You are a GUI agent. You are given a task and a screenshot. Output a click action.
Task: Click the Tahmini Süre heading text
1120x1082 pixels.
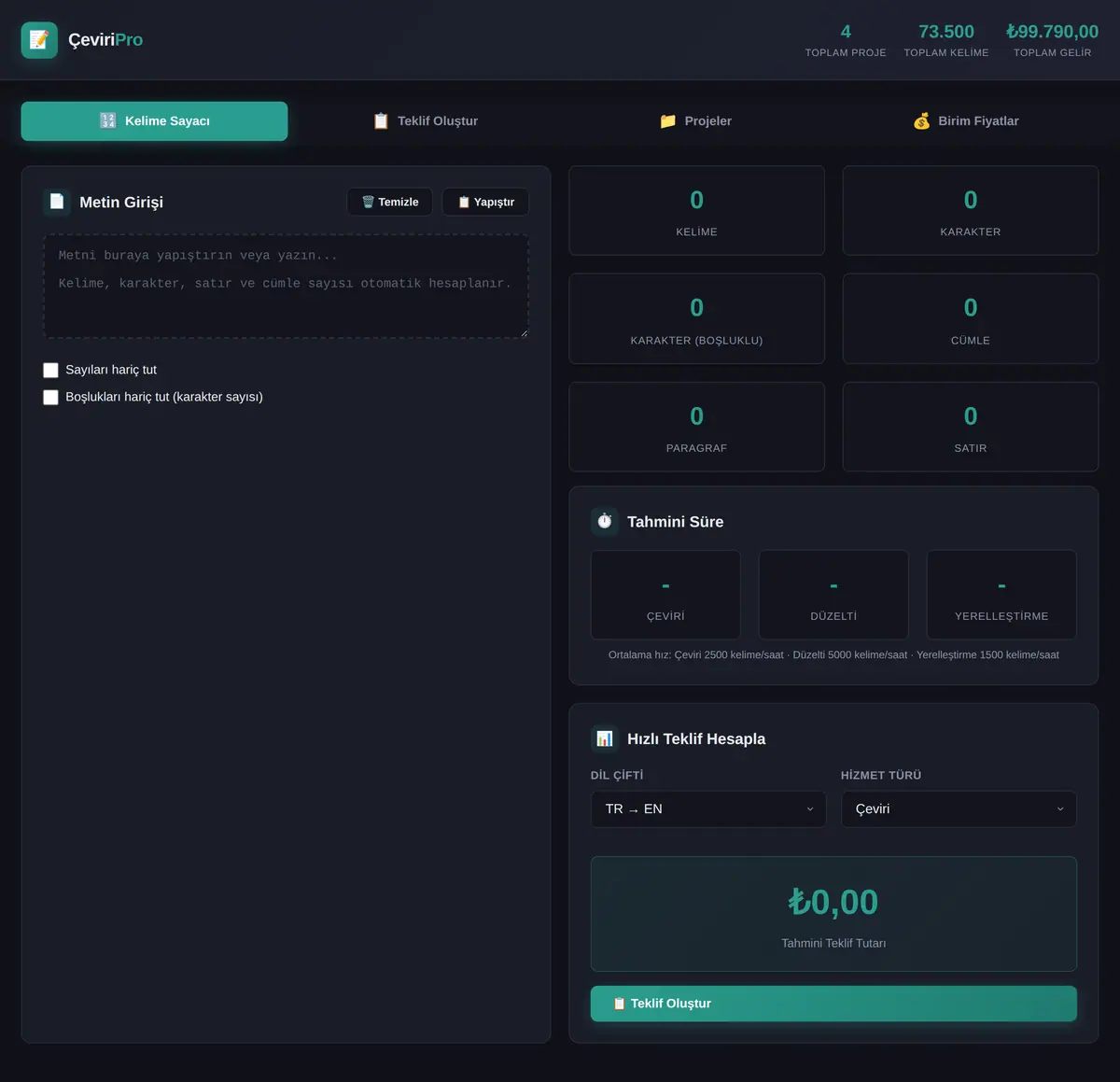click(675, 522)
